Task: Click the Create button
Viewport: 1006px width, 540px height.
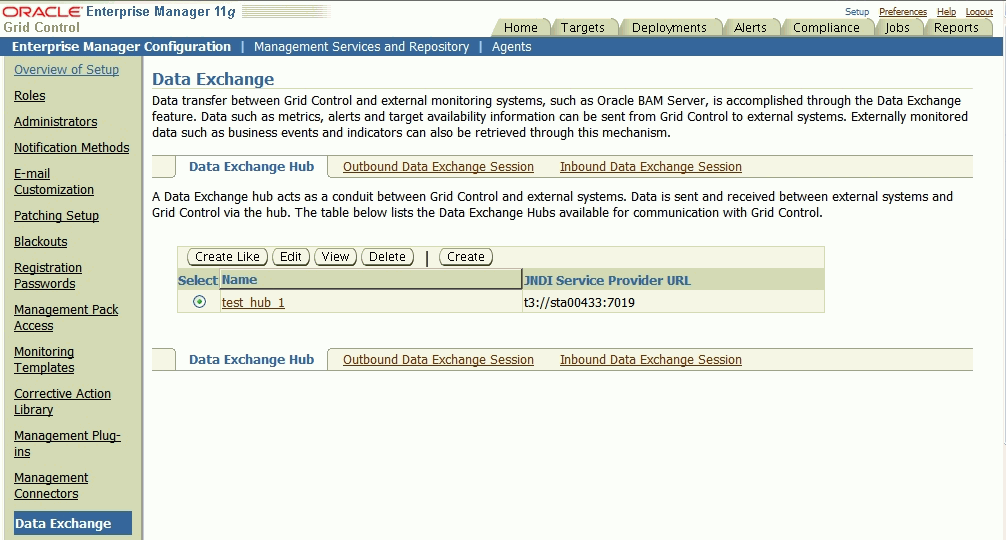Action: point(466,257)
